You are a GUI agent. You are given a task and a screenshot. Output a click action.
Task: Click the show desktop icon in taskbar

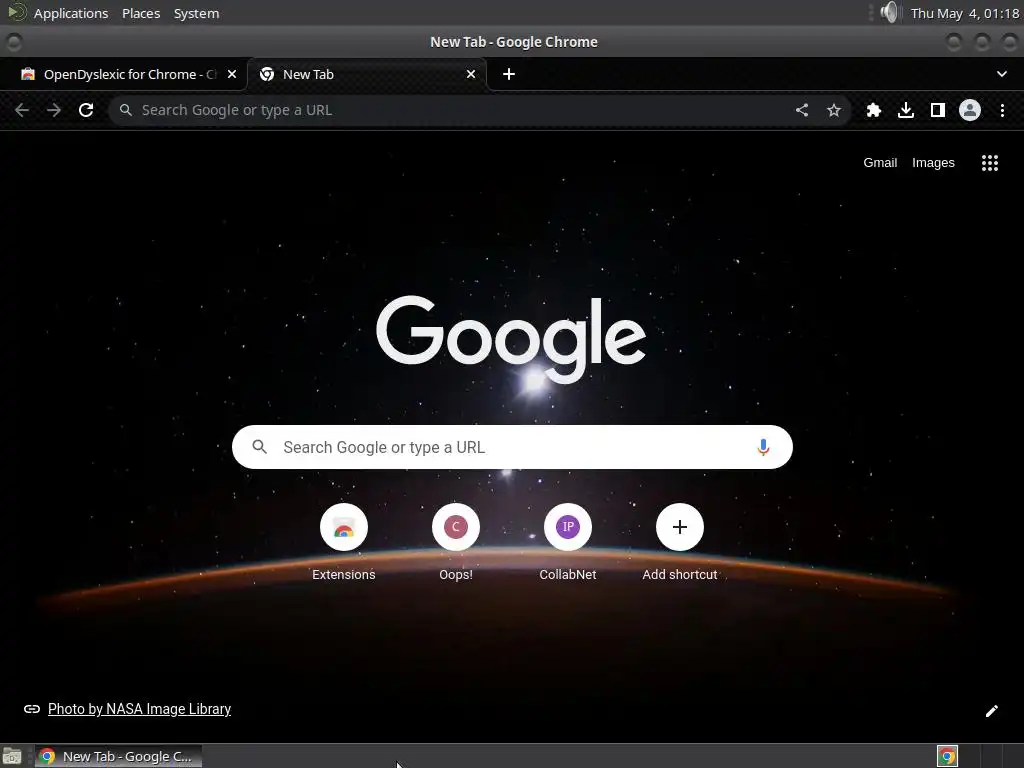(12, 757)
